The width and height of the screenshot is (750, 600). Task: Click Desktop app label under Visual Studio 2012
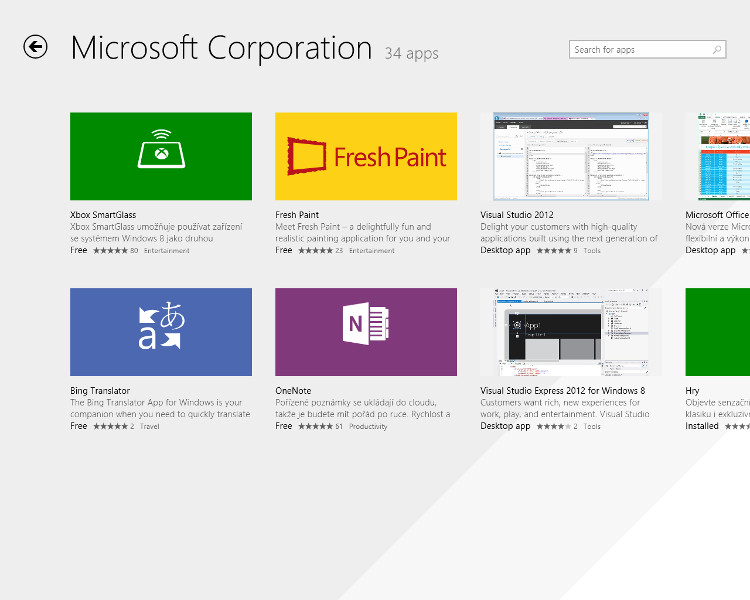pyautogui.click(x=505, y=250)
